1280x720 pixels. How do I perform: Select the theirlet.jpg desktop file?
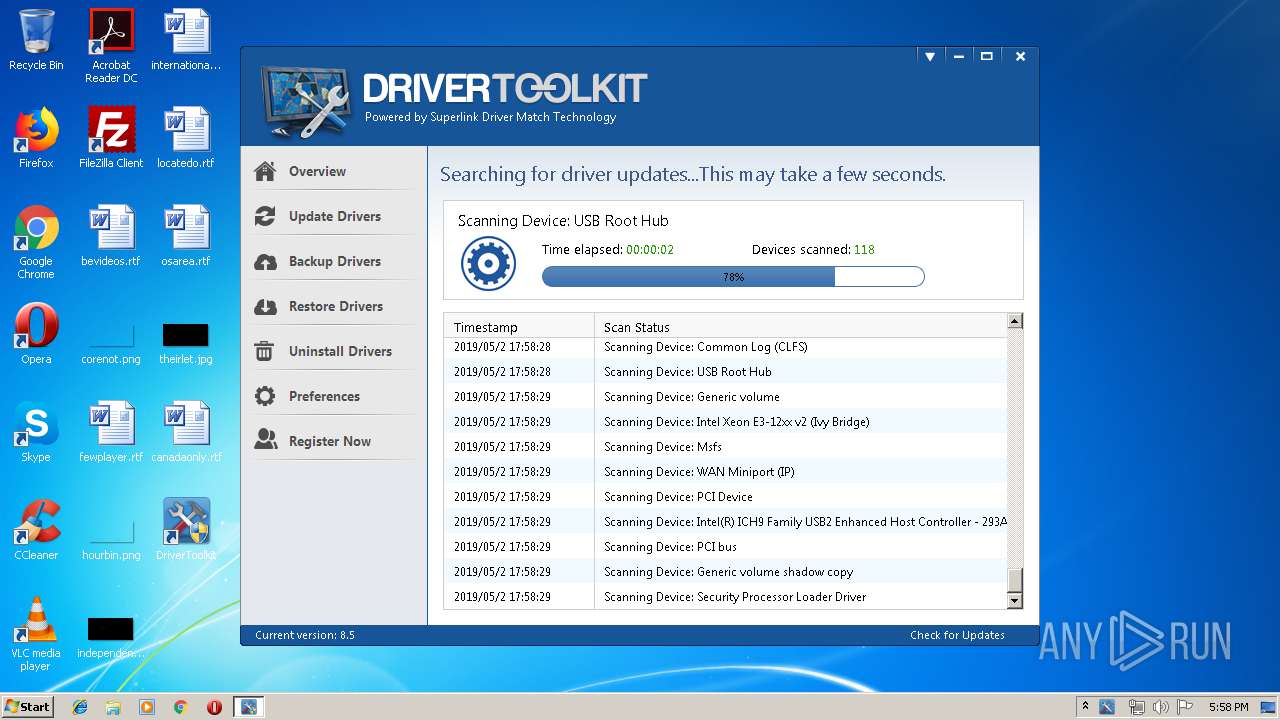tap(186, 340)
